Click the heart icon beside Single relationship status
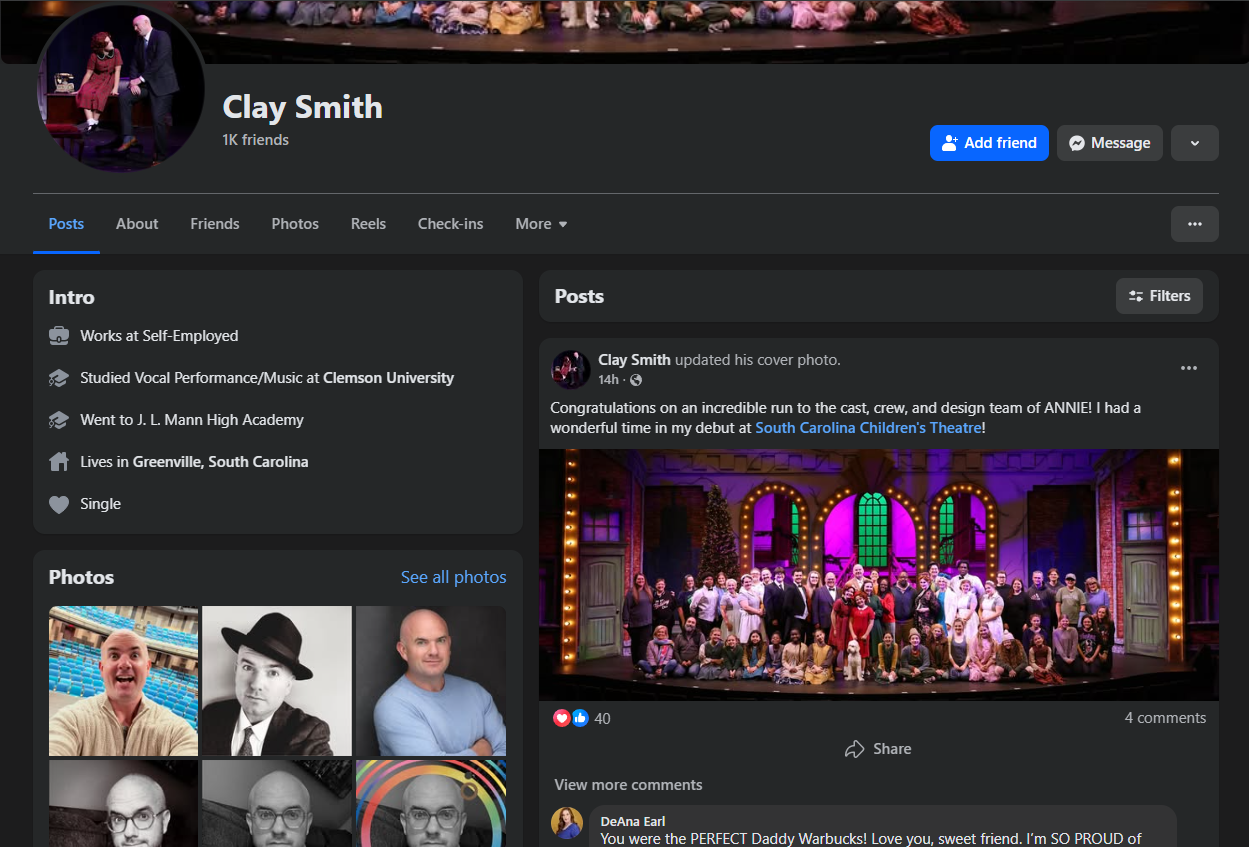 point(59,503)
